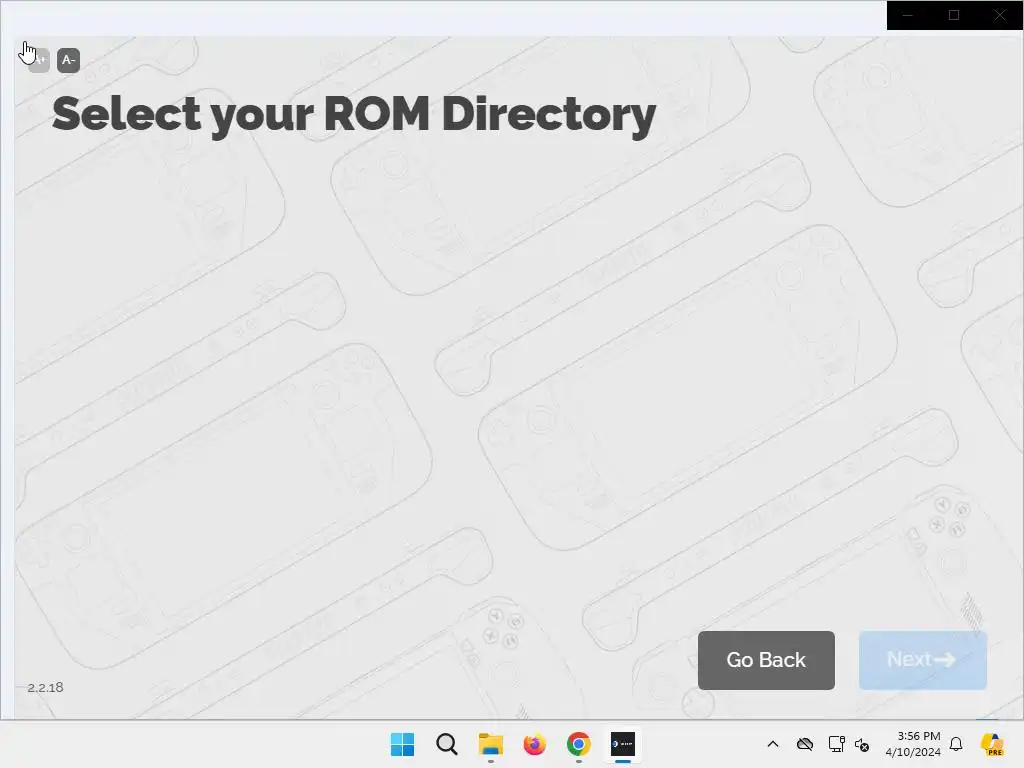1024x768 pixels.
Task: Open the notification bell
Action: pos(956,744)
